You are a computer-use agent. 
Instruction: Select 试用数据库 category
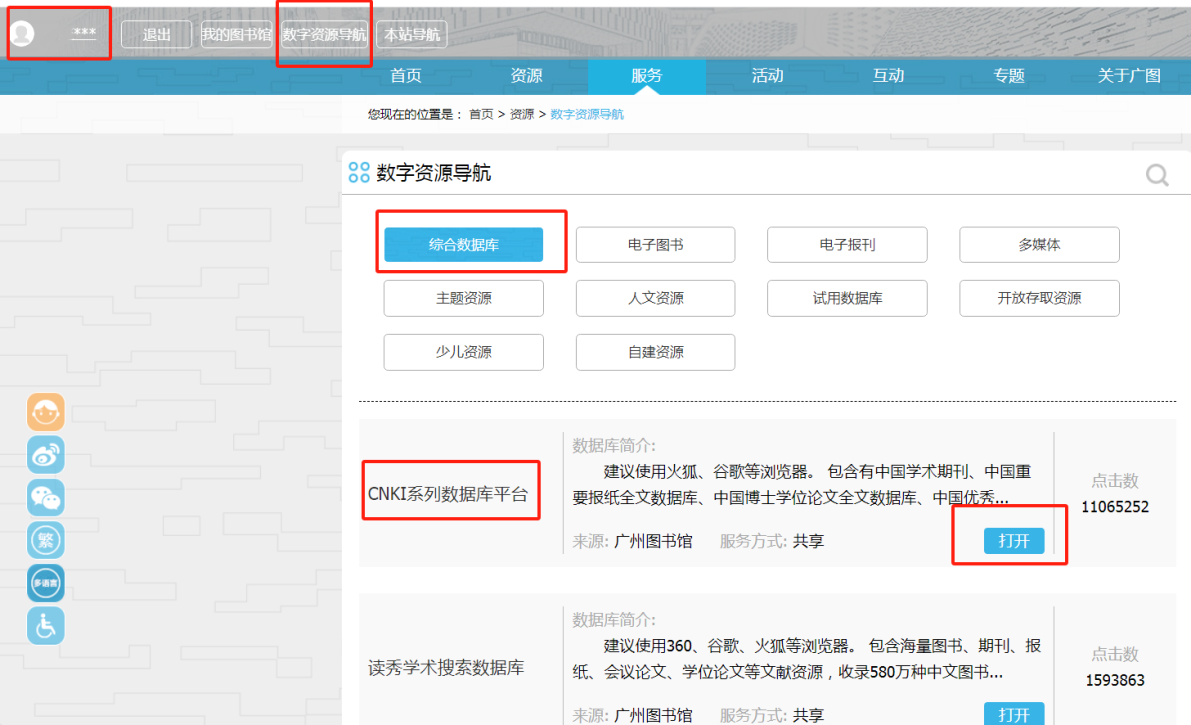(847, 298)
